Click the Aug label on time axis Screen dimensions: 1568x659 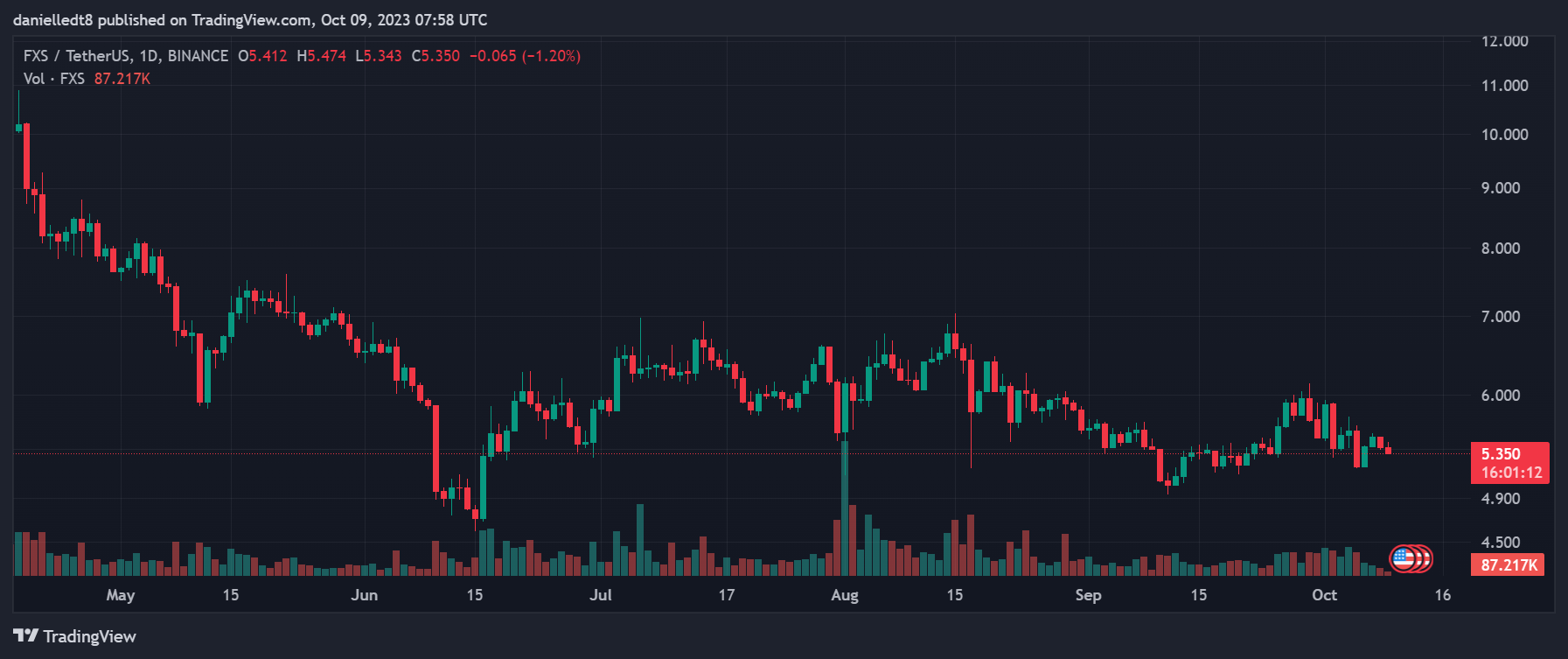tap(845, 595)
